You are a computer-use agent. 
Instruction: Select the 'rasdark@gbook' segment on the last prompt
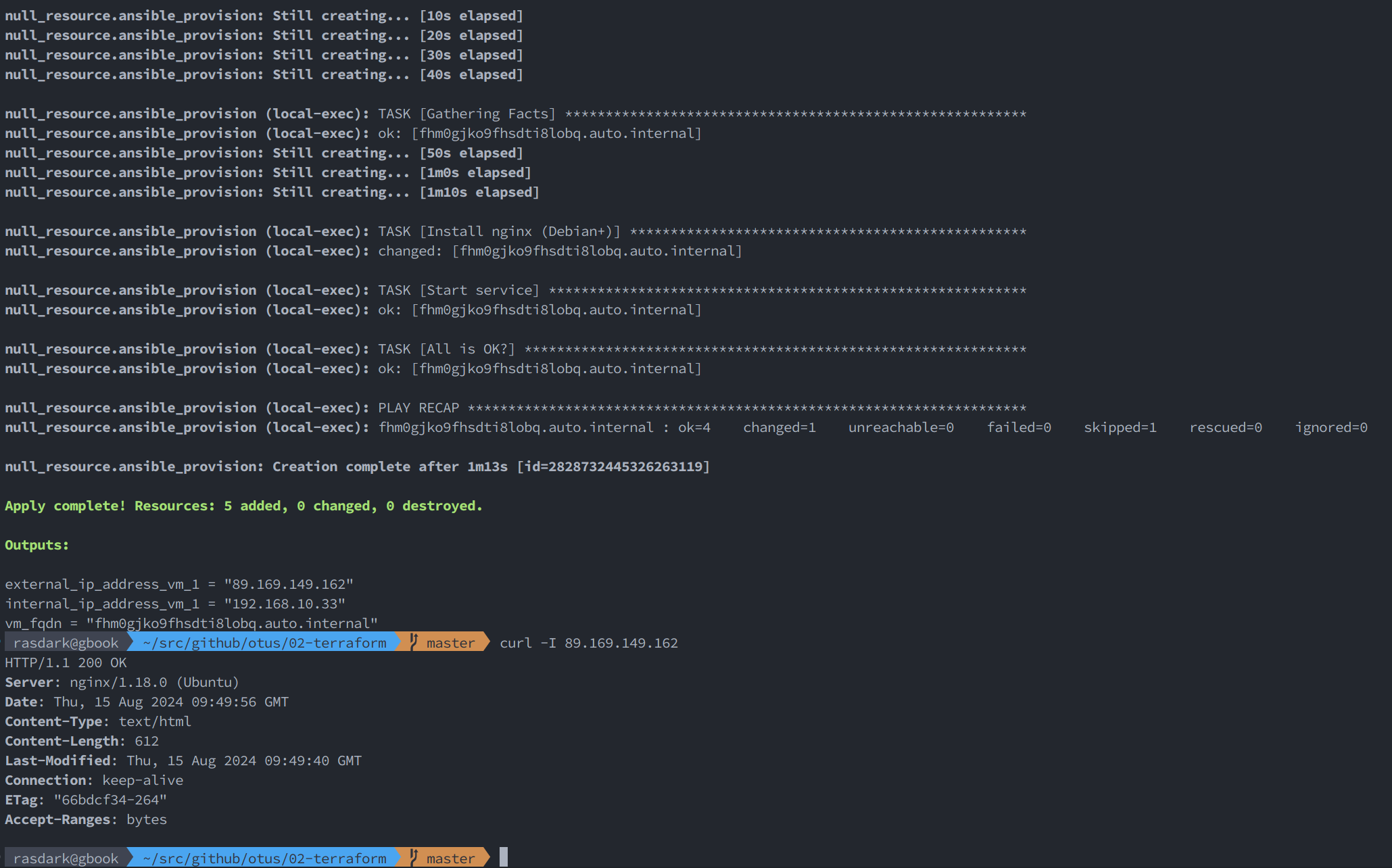(66, 859)
